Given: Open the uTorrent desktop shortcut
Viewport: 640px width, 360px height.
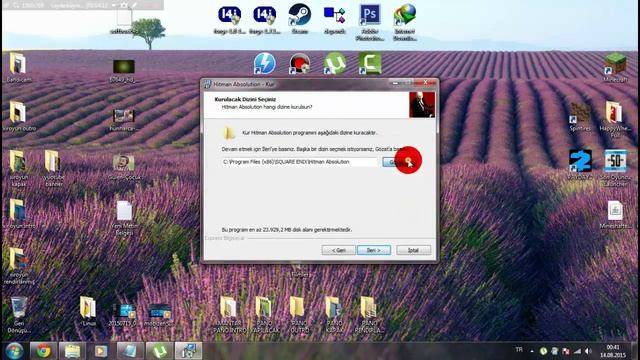Looking at the screenshot, I should point(335,63).
